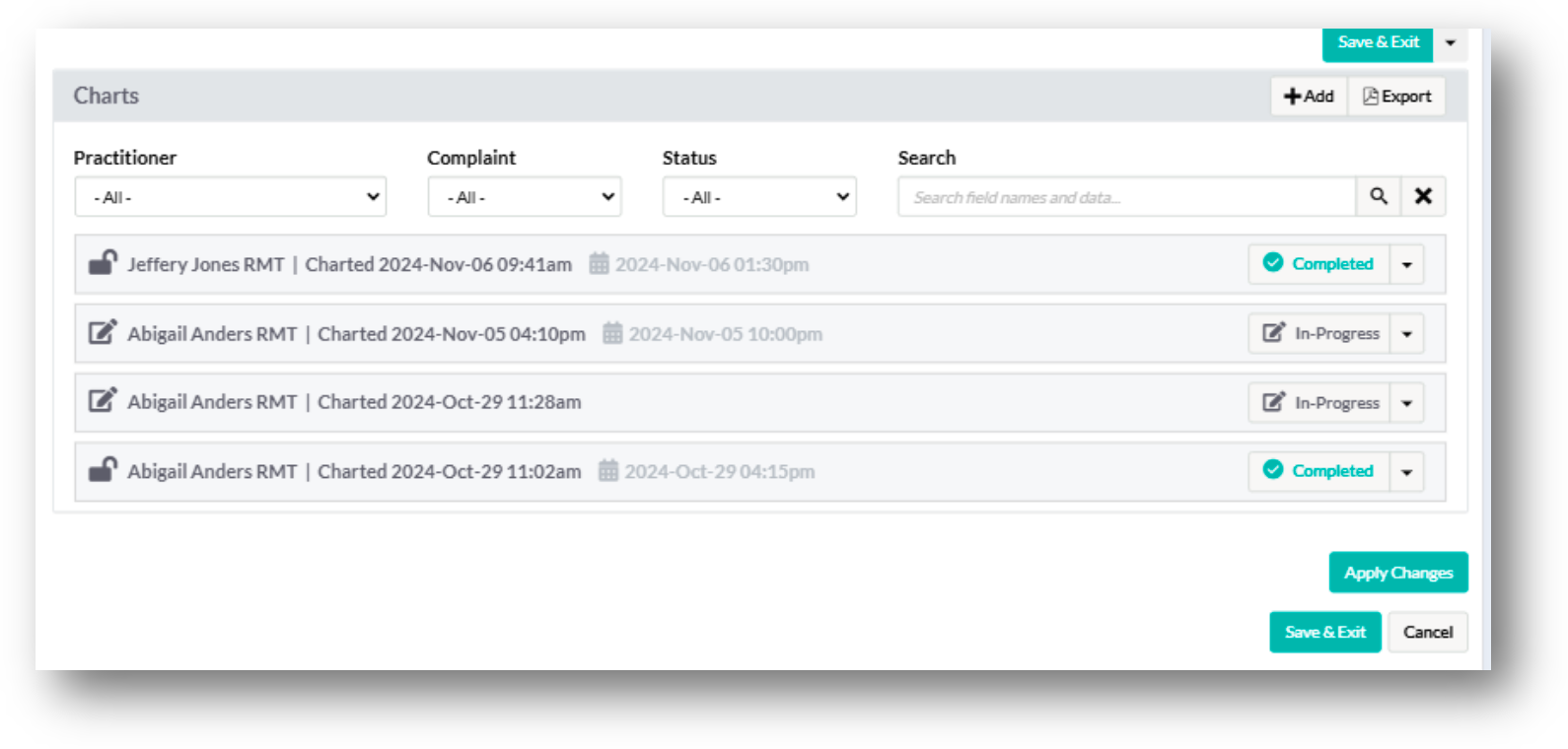Click the edit icon on Oct-29 11:28am chart
The height and width of the screenshot is (749, 1568).
coord(103,401)
